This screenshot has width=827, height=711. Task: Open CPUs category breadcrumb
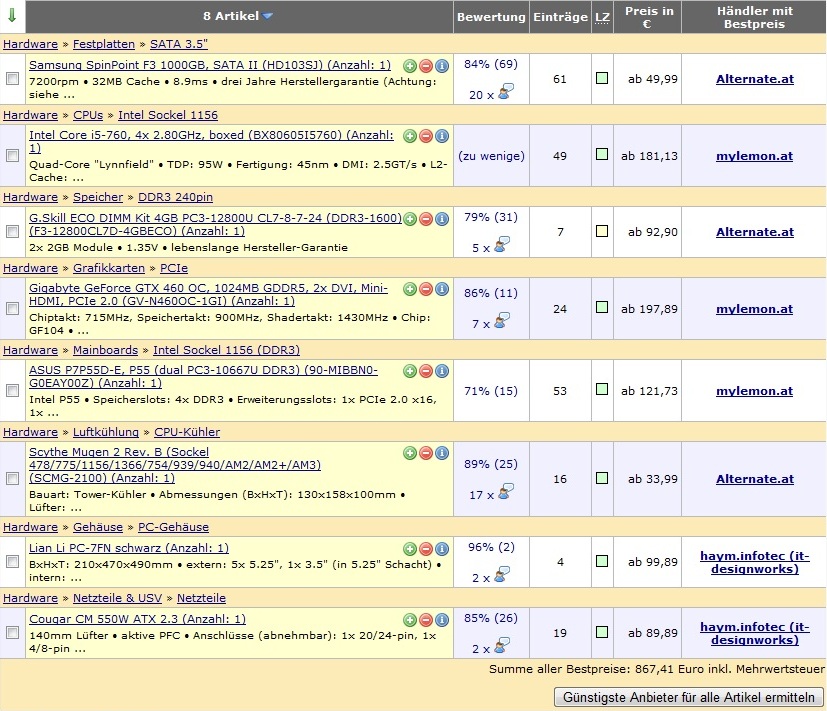tap(88, 115)
